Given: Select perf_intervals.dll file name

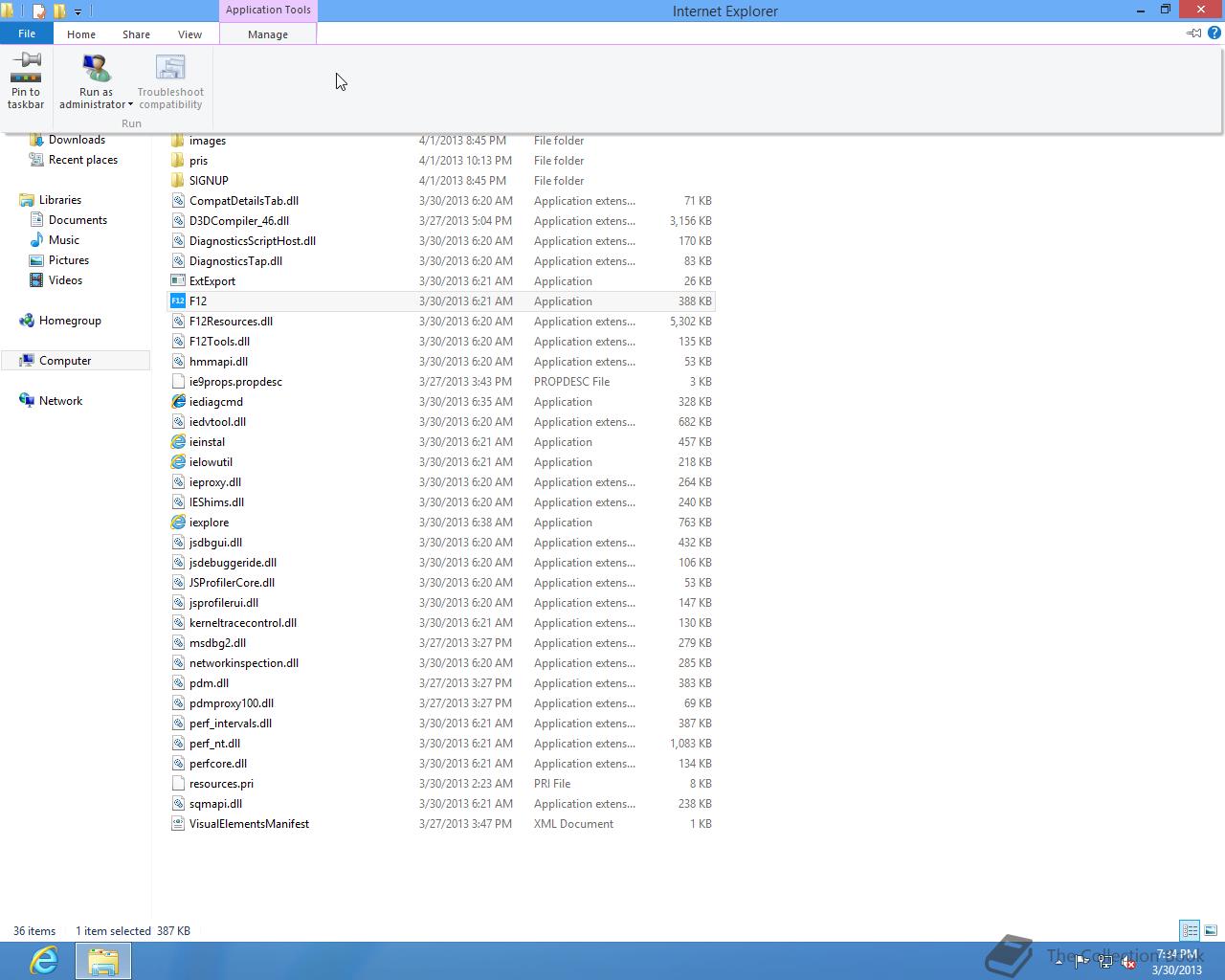Looking at the screenshot, I should pyautogui.click(x=231, y=724).
